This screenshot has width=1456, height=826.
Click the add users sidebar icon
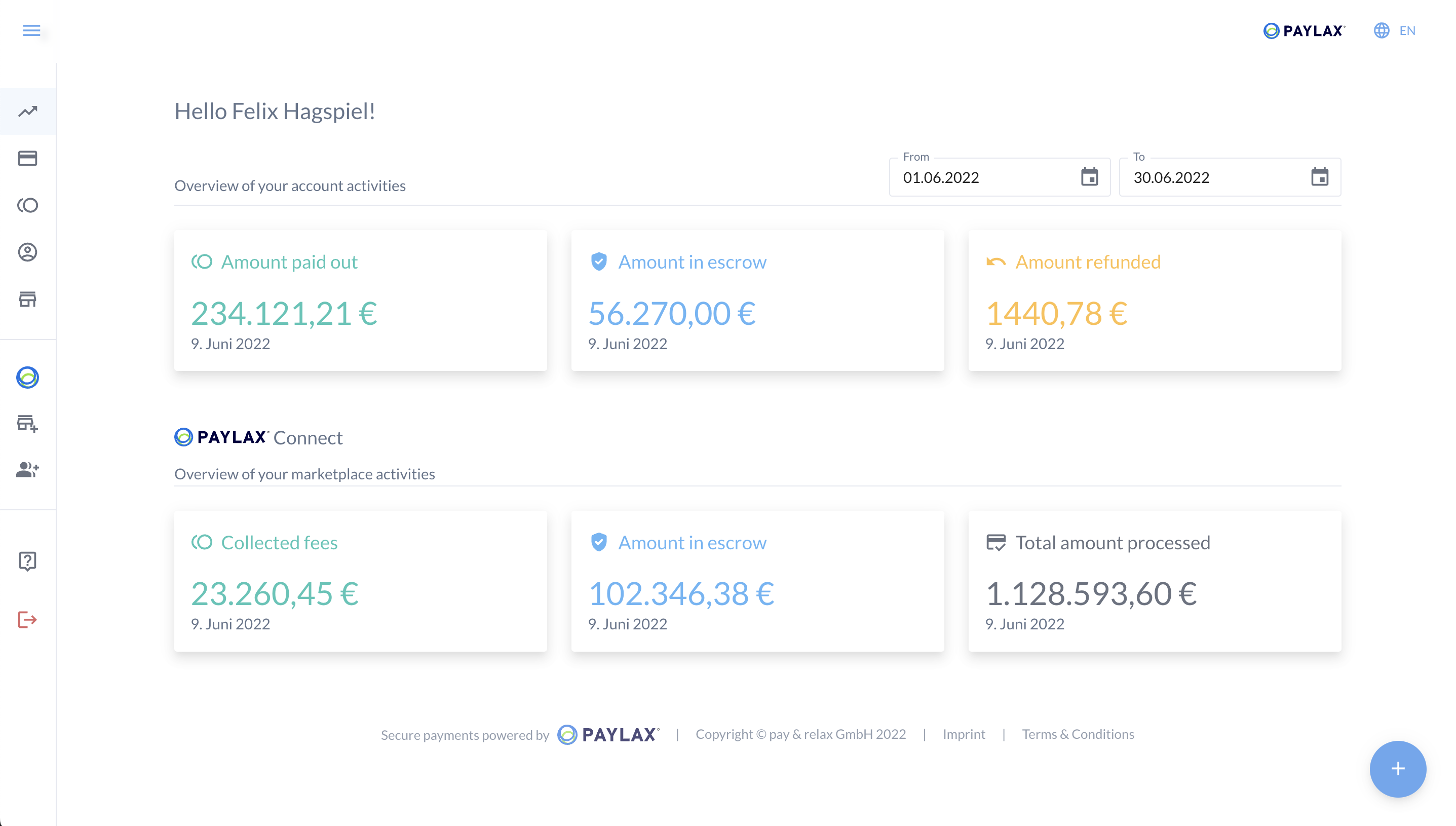click(x=27, y=470)
